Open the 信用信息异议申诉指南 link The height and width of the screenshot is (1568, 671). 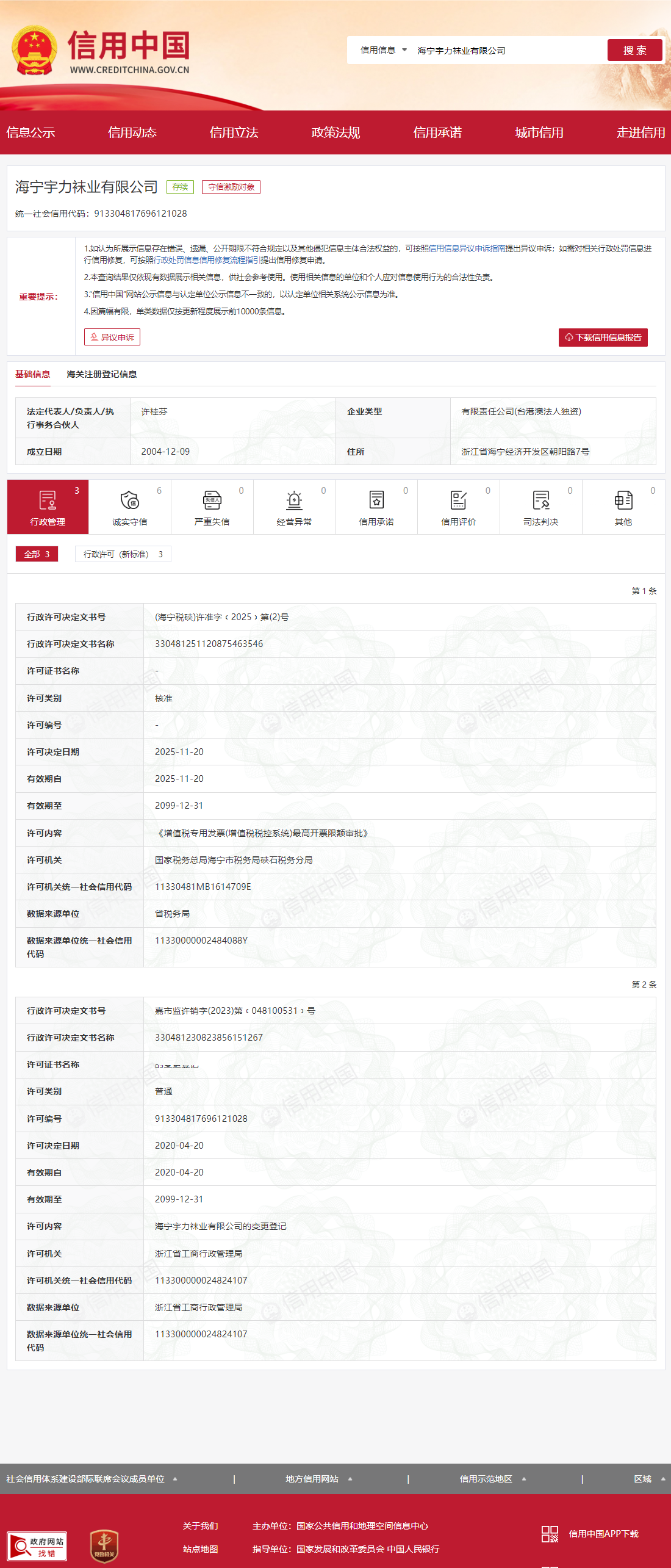(467, 248)
